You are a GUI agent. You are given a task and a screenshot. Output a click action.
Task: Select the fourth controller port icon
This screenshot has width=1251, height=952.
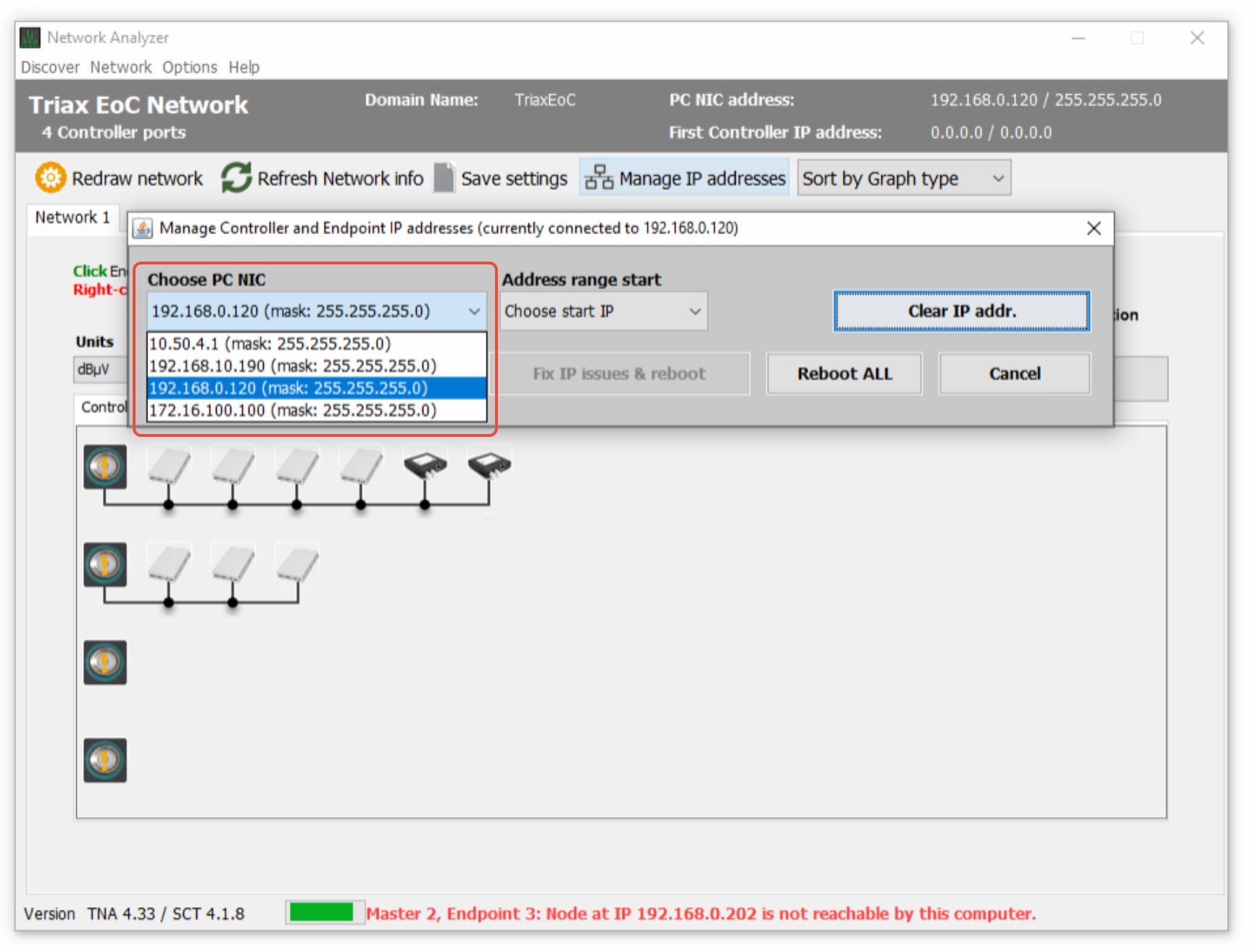tap(105, 760)
